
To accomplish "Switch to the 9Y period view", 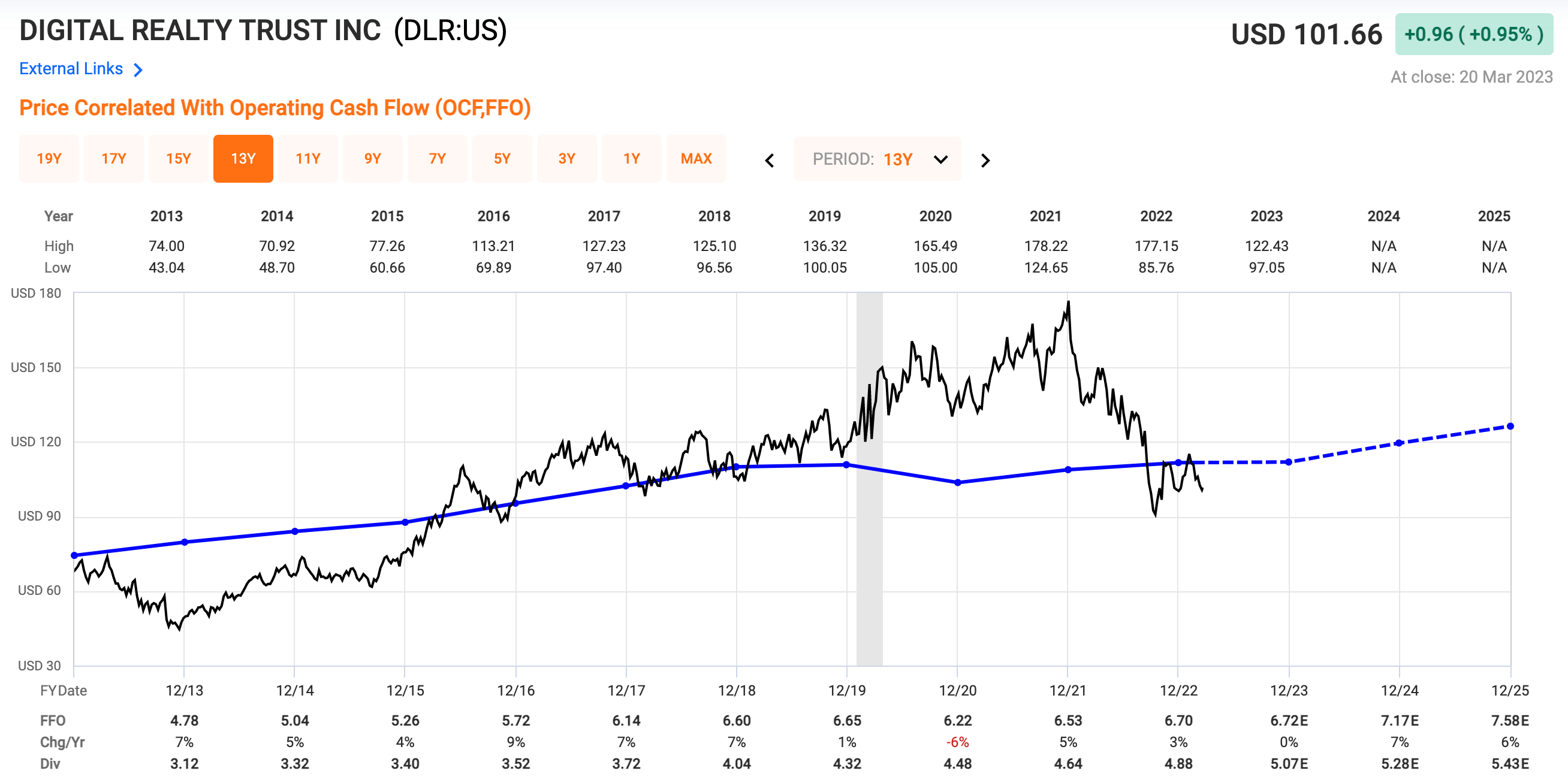I will (x=373, y=158).
